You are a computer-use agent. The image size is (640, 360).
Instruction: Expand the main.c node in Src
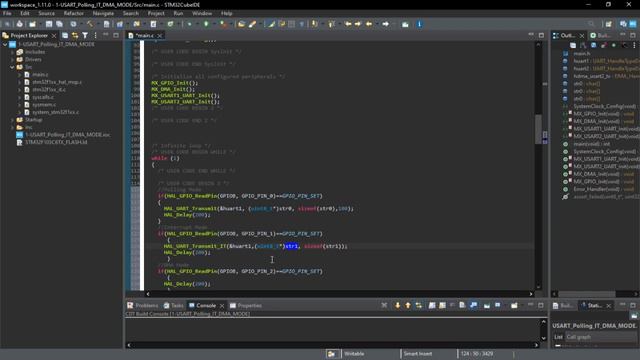[20, 75]
